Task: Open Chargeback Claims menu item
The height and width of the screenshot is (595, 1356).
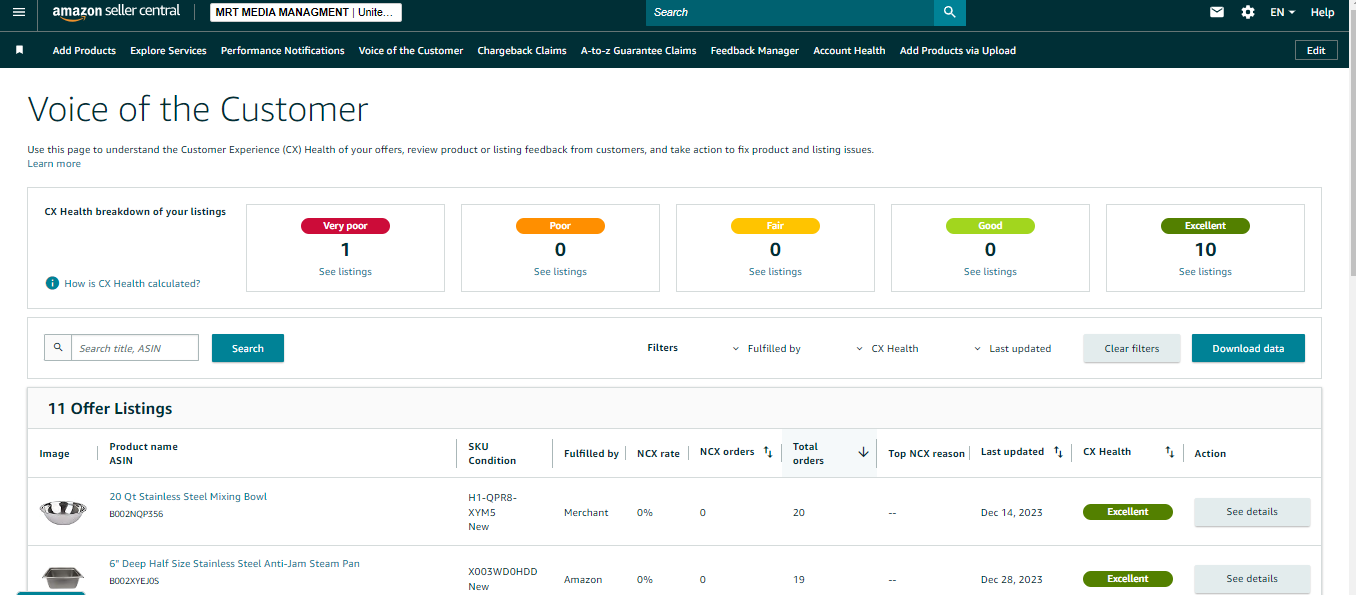Action: pos(522,50)
